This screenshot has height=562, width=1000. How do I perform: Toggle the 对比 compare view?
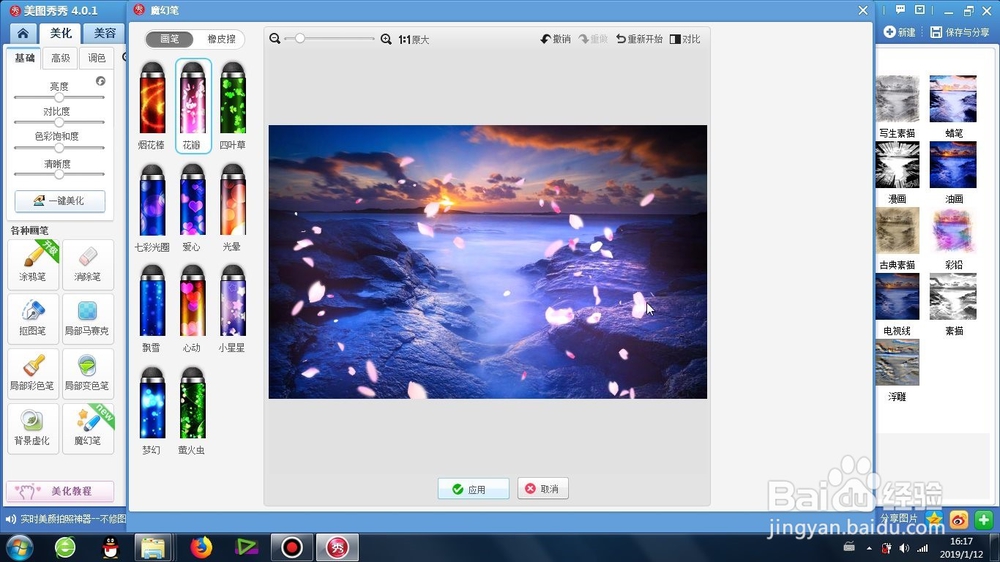685,39
